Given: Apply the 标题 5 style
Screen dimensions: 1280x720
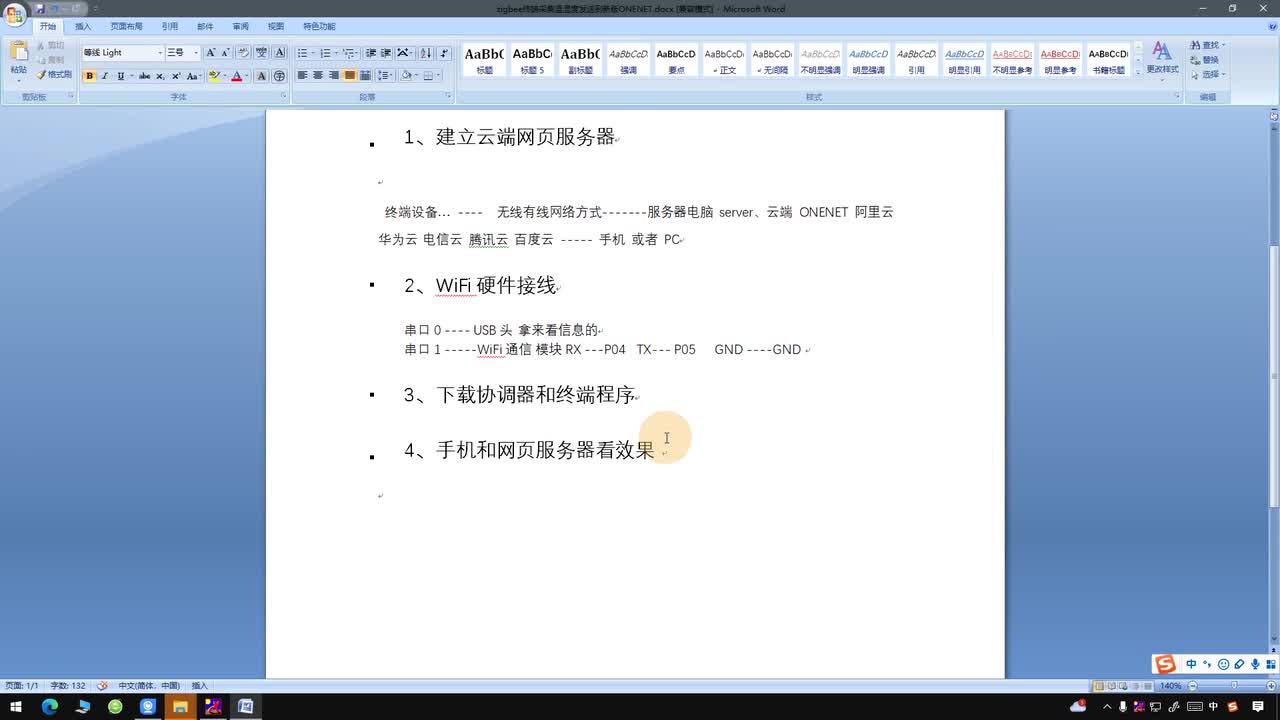Looking at the screenshot, I should [x=532, y=60].
